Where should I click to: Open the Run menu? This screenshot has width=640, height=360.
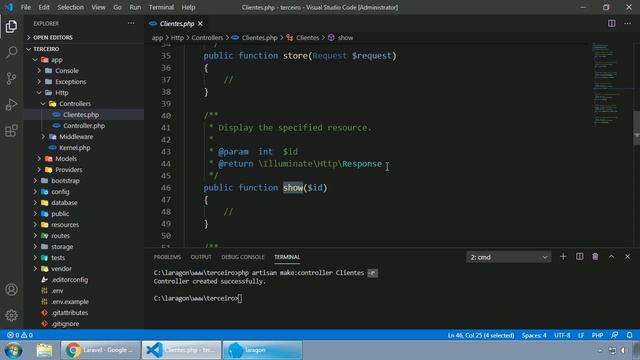pos(135,7)
